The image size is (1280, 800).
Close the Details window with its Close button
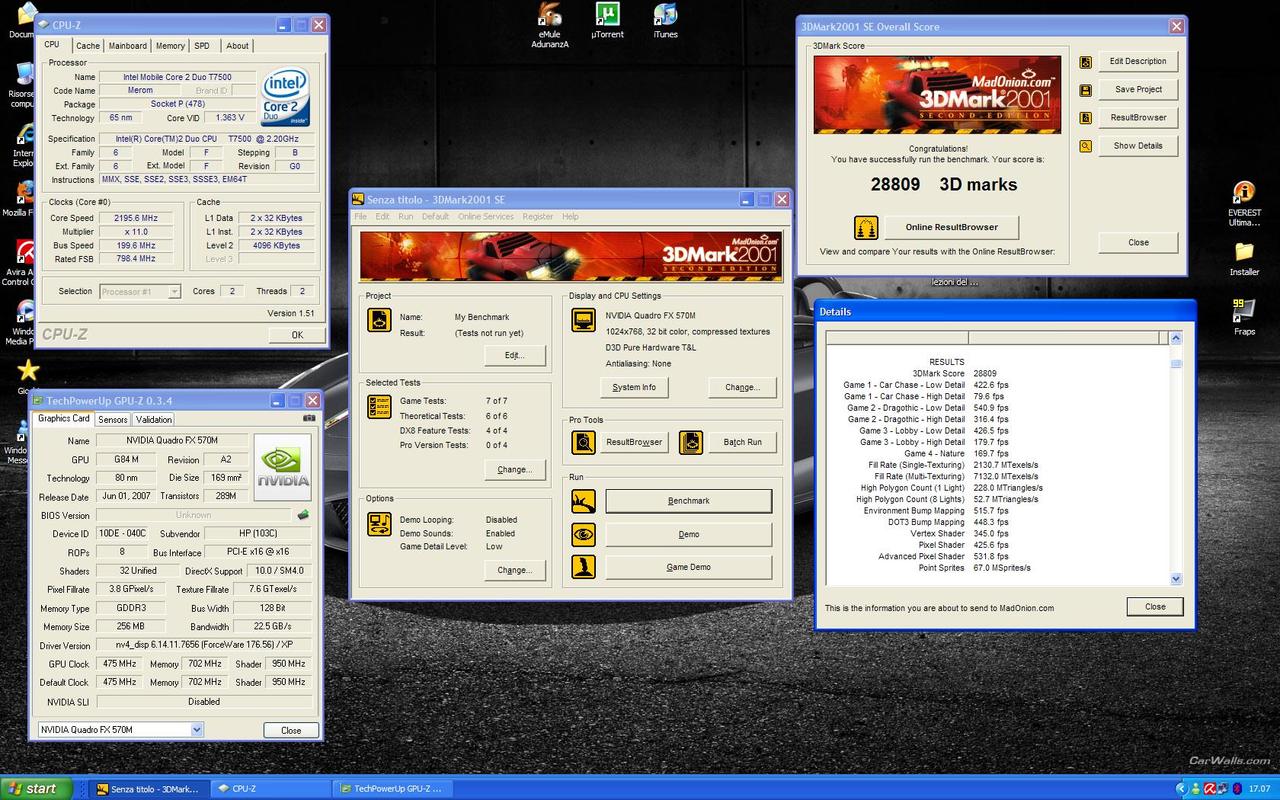(x=1155, y=607)
